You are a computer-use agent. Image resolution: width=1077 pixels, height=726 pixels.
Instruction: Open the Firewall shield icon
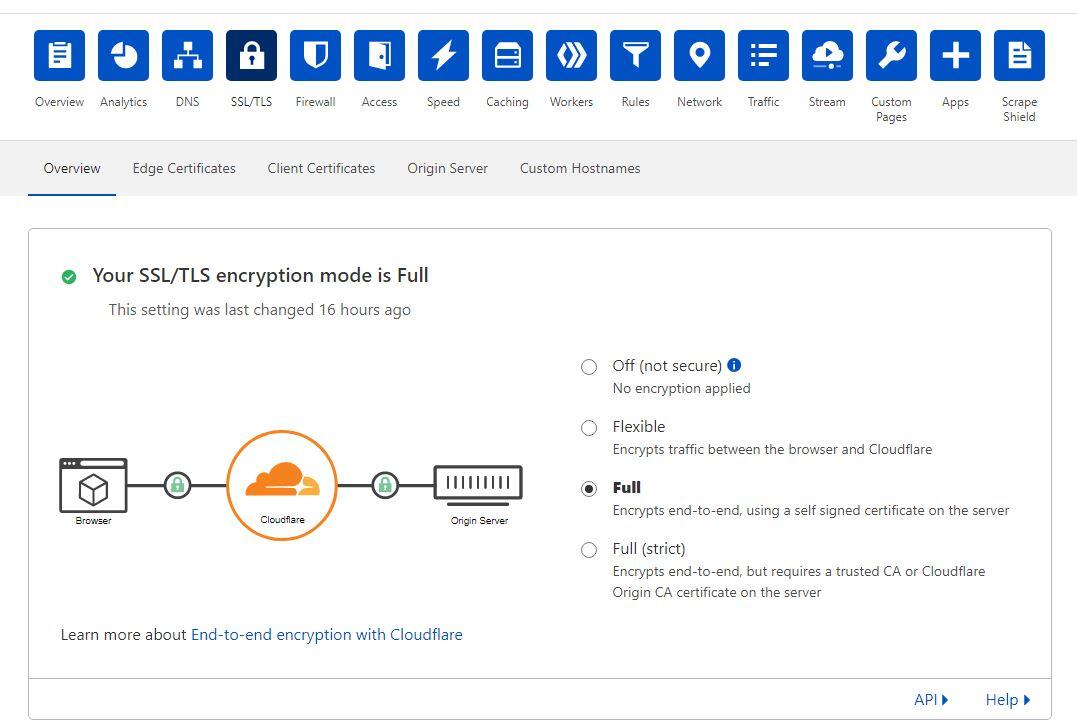tap(315, 56)
